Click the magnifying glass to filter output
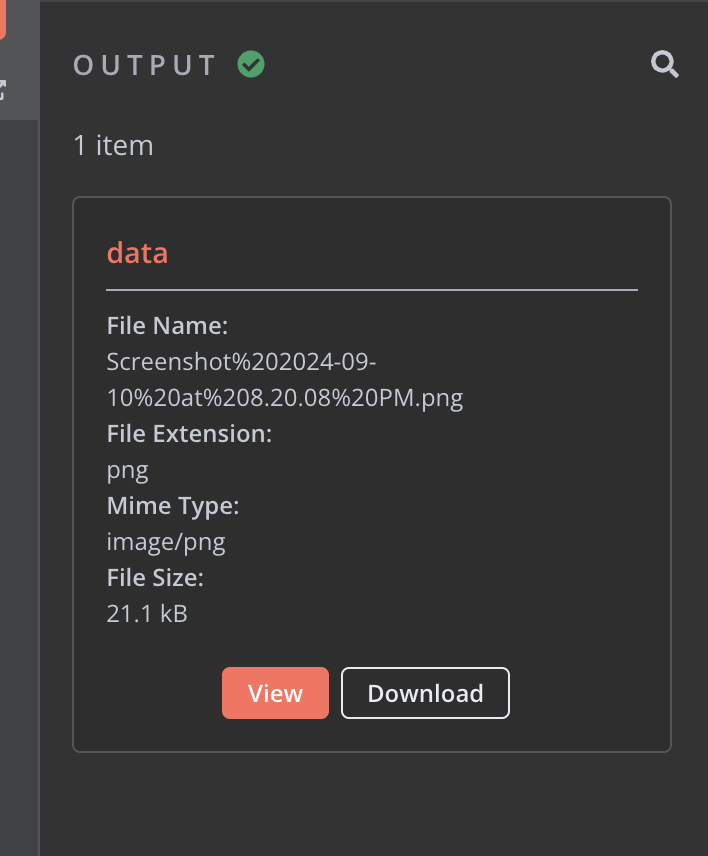708x856 pixels. (x=664, y=64)
